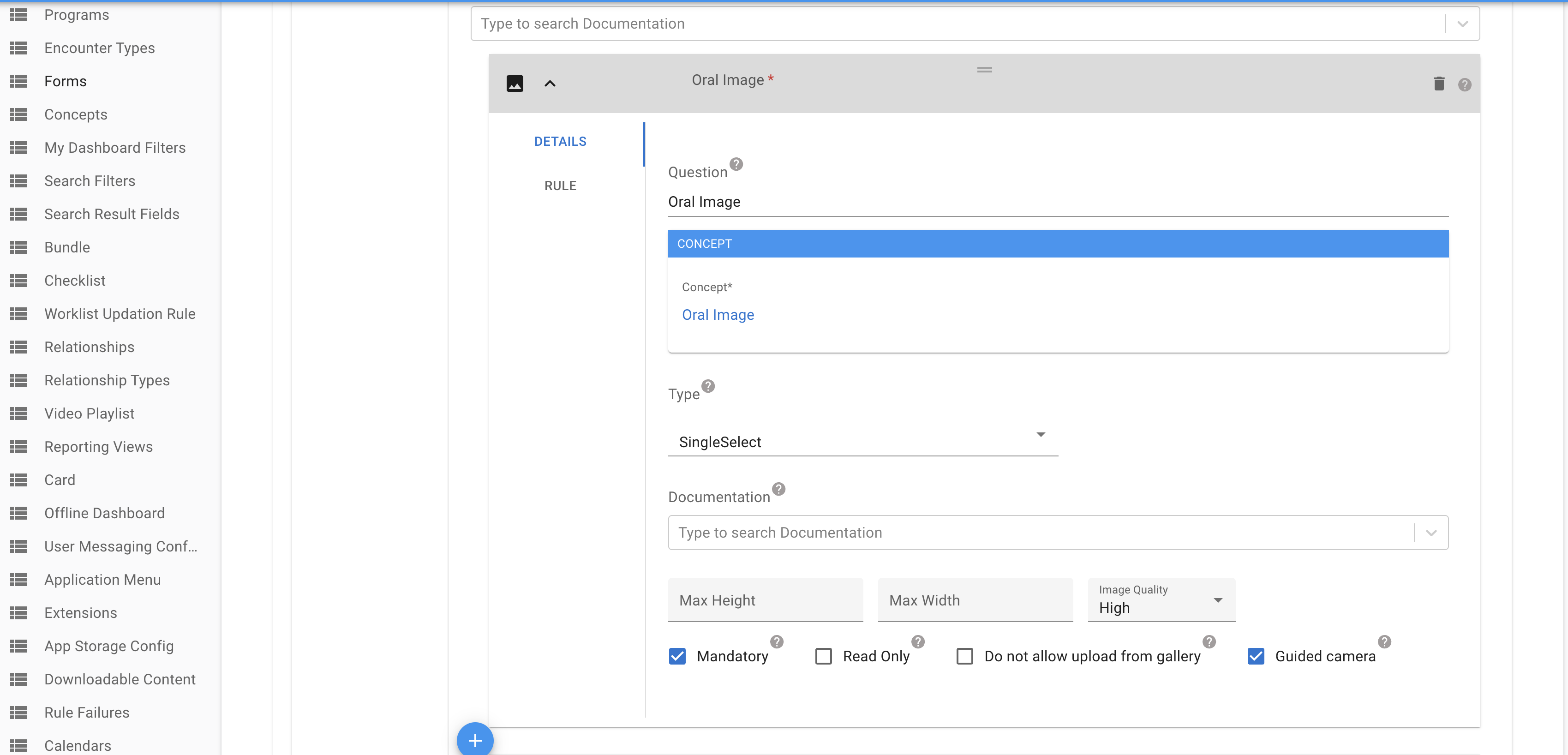Open Concepts in the sidebar

point(76,114)
